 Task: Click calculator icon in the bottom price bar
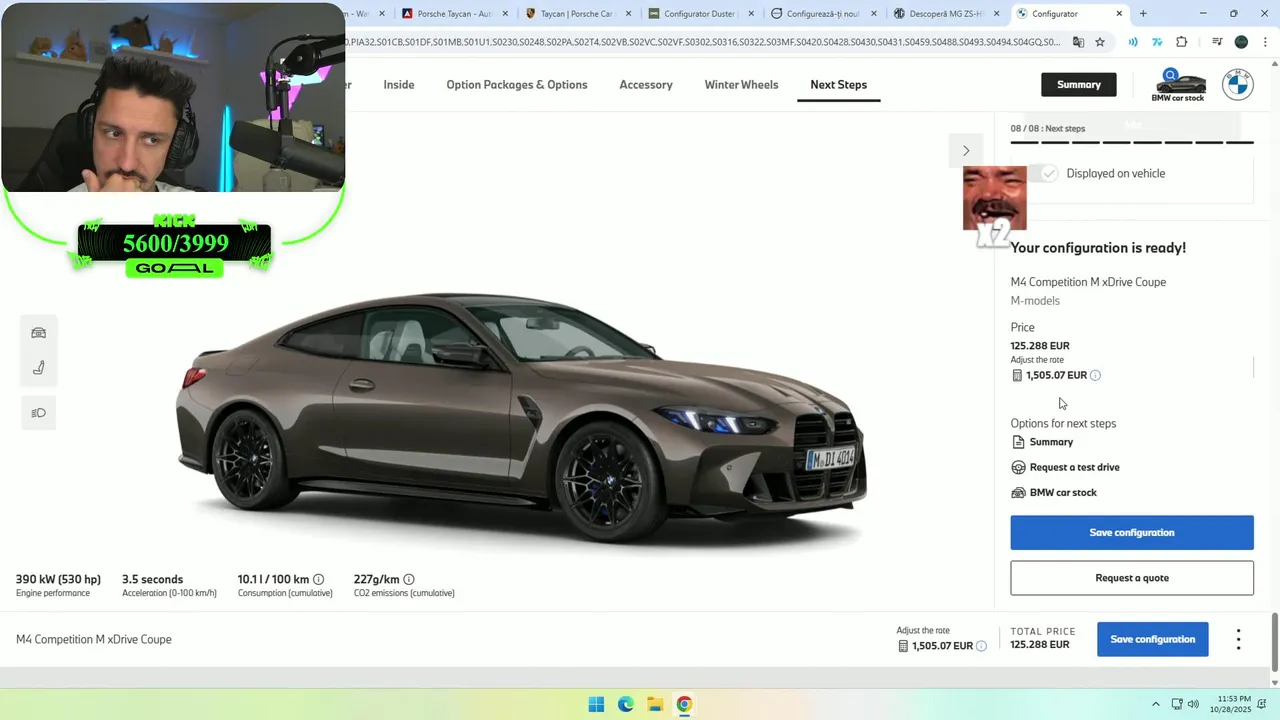pos(903,646)
